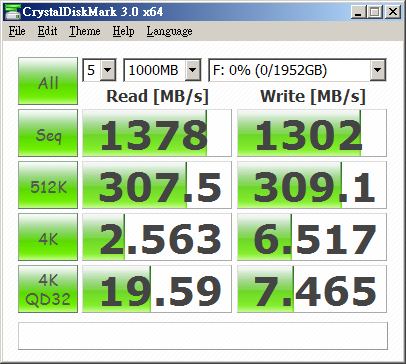Click the Write [MB/s] column header

313,96
